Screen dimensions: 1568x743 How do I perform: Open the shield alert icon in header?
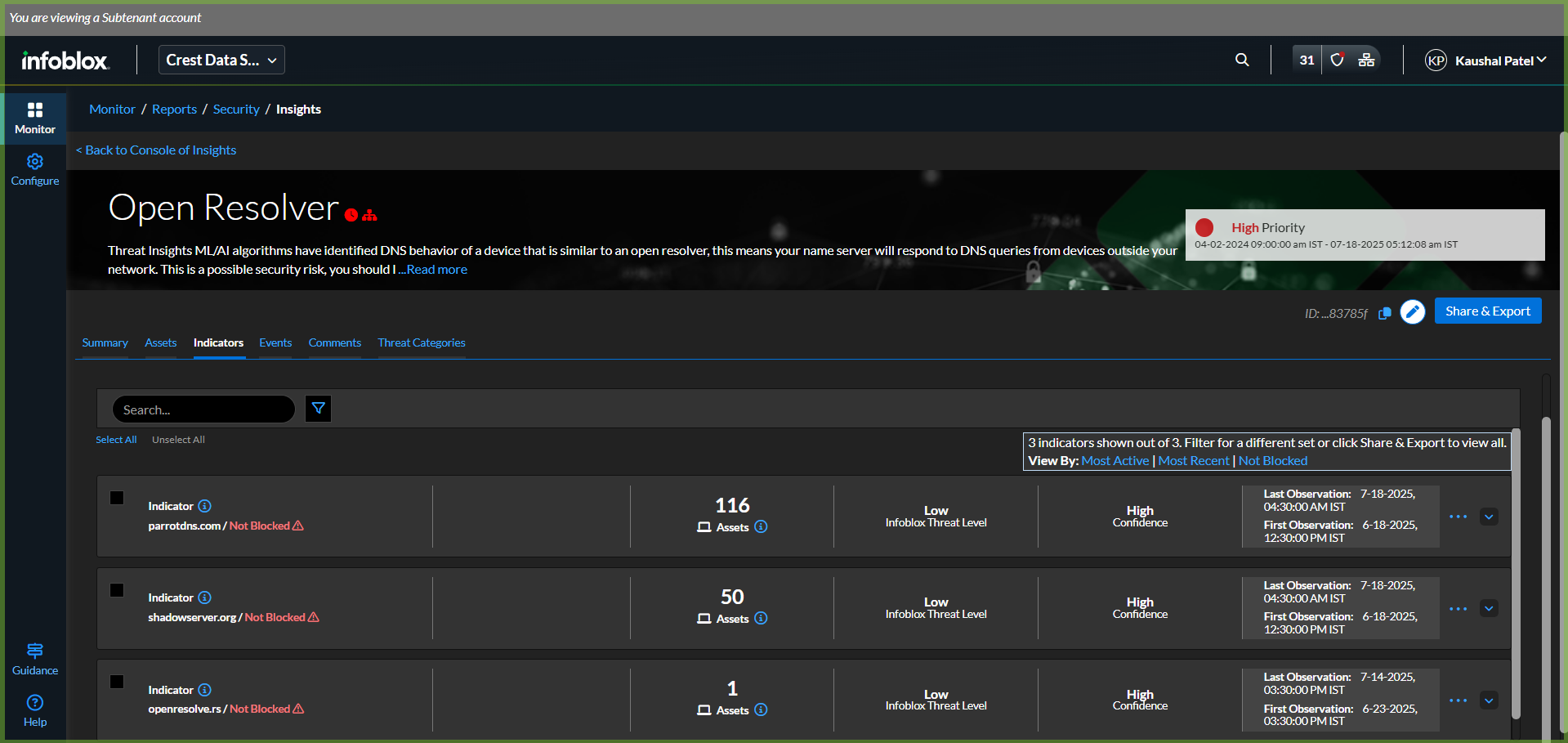(x=1337, y=60)
